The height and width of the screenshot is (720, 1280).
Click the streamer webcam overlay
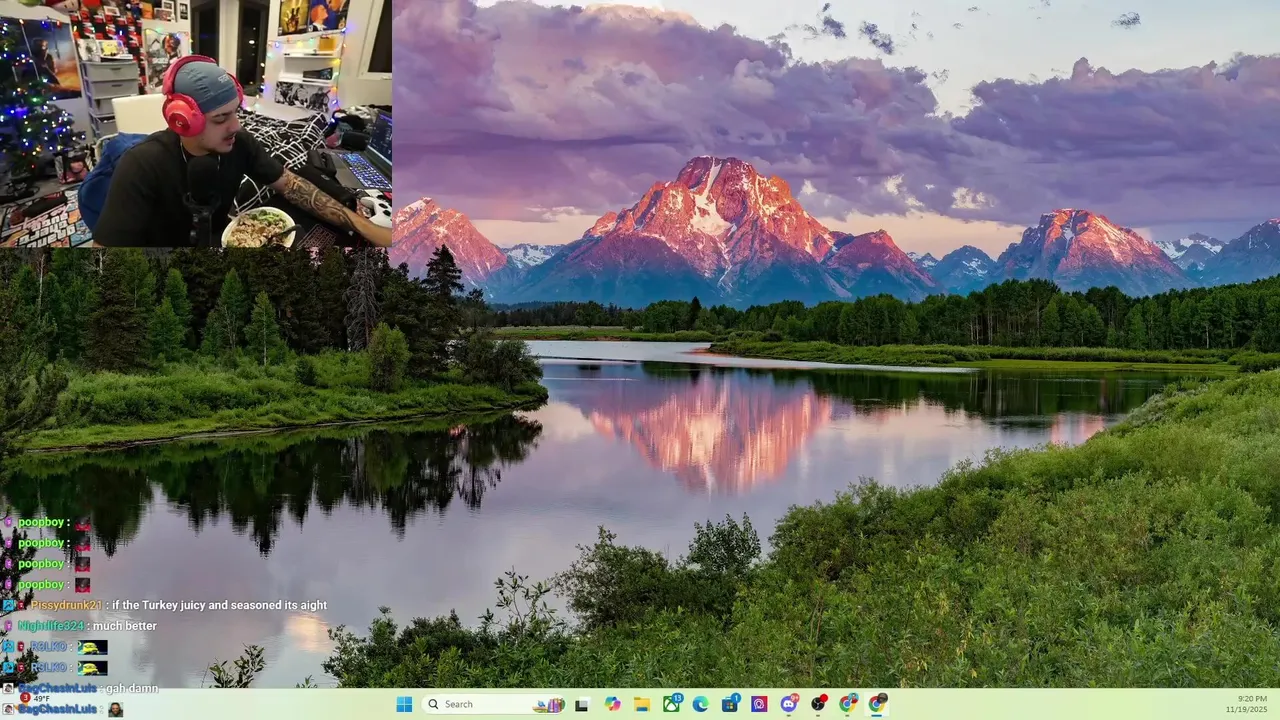coord(196,124)
